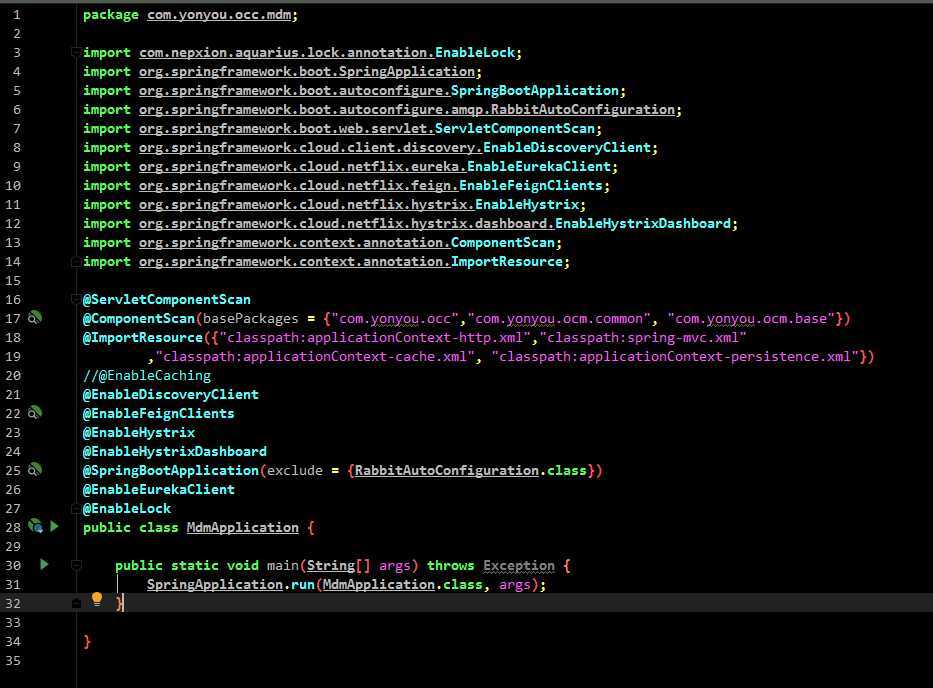Click the @EnableHystrix annotation on line 23
Viewport: 933px width, 688px height.
[x=139, y=433]
